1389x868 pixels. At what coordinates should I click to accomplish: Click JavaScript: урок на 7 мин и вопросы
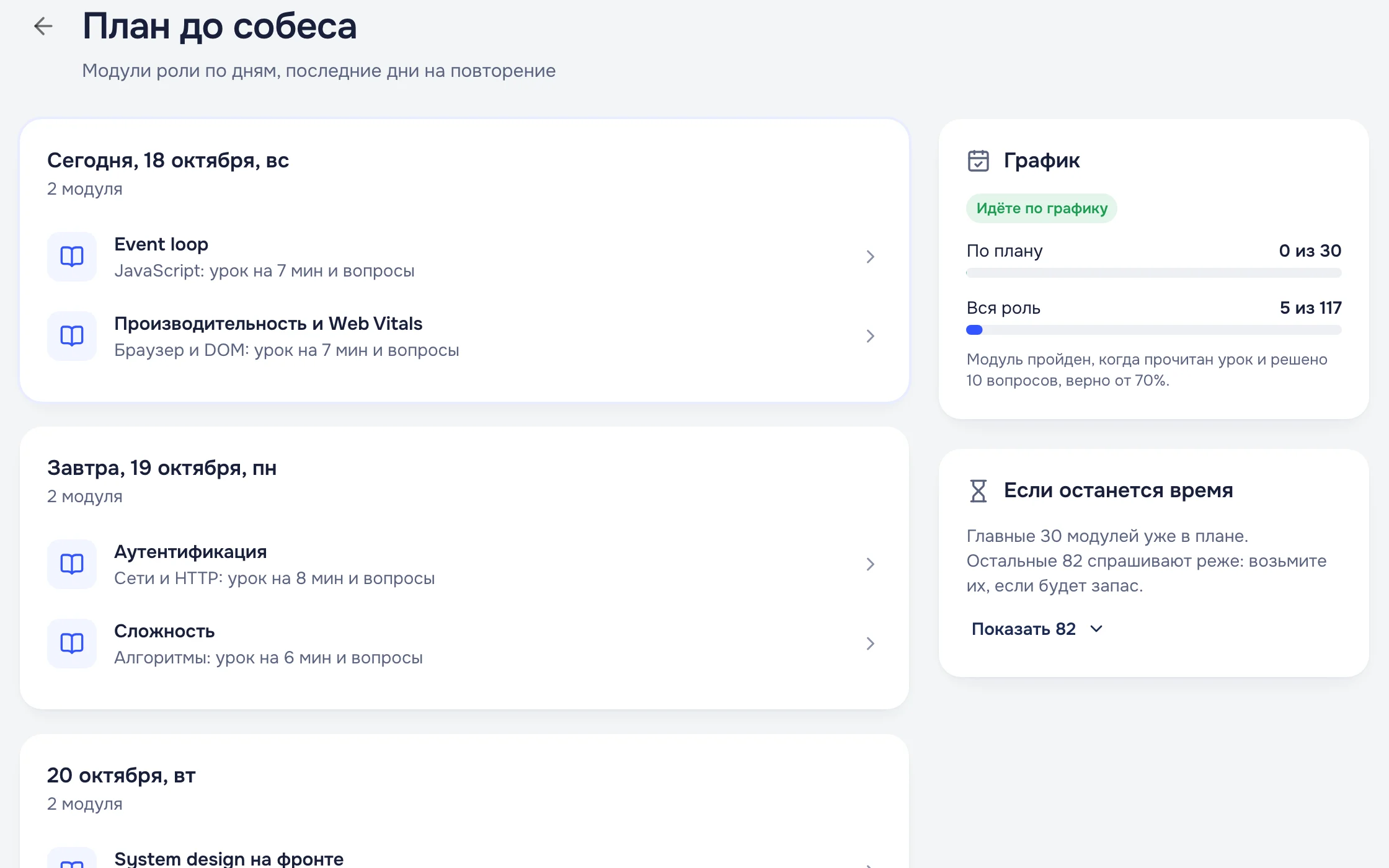(x=264, y=271)
